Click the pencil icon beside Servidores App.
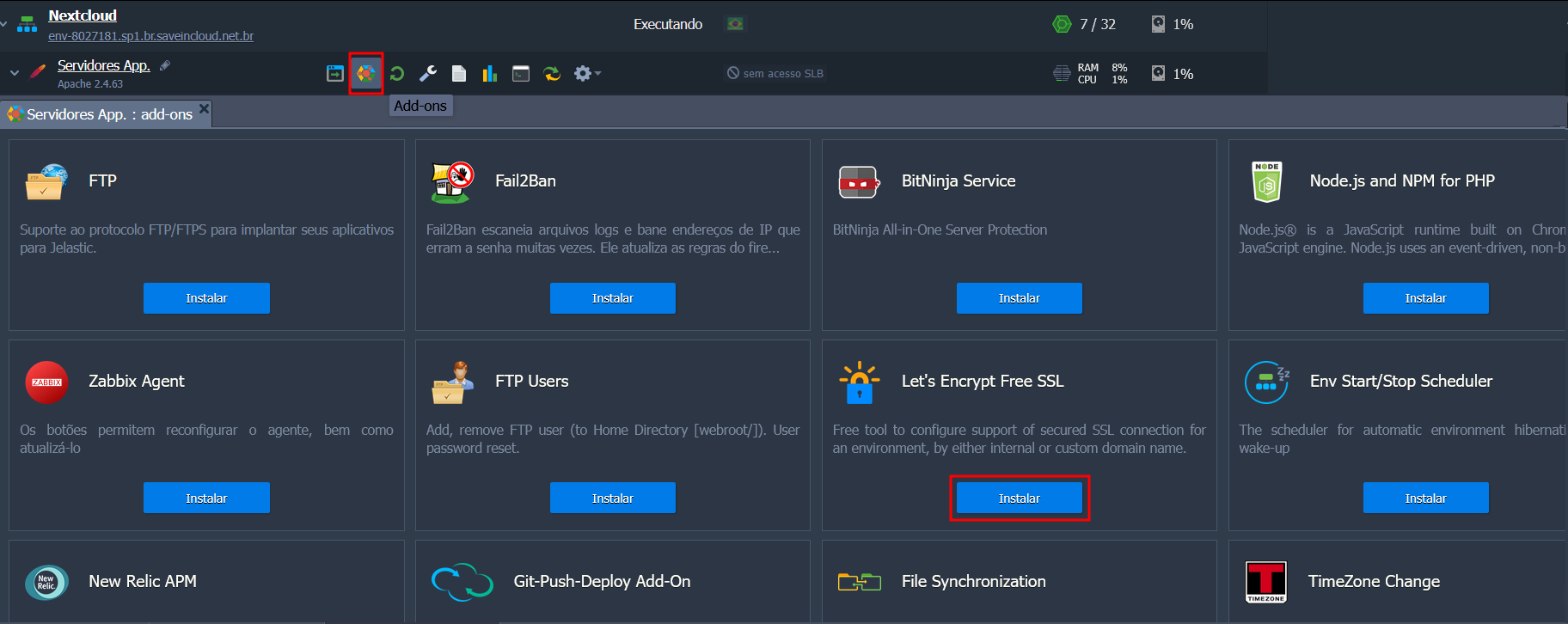Image resolution: width=1568 pixels, height=624 pixels. pos(165,65)
